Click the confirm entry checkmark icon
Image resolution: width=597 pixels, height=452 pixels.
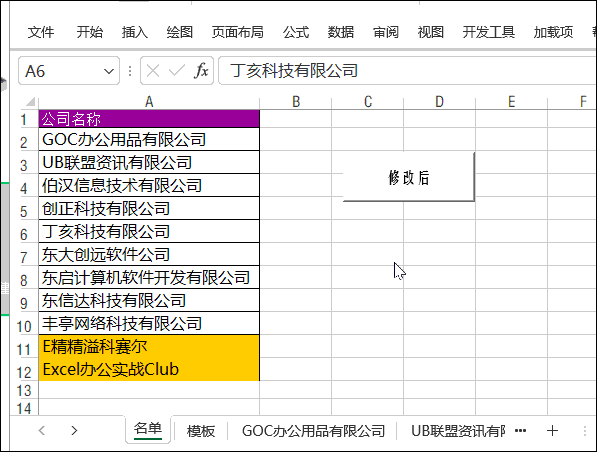(x=176, y=71)
